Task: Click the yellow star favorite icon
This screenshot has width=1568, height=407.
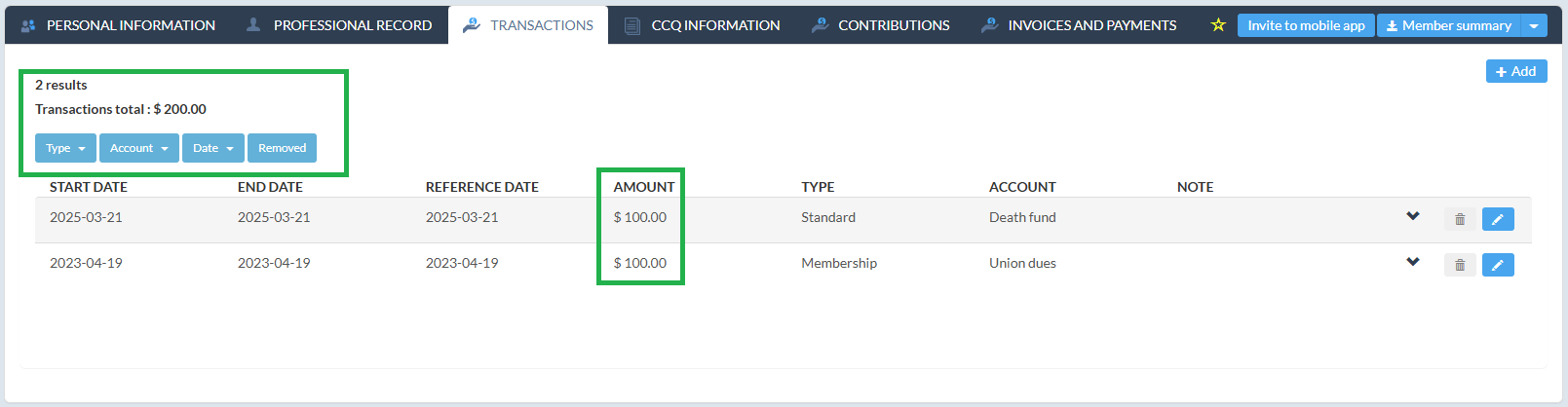Action: (1218, 25)
